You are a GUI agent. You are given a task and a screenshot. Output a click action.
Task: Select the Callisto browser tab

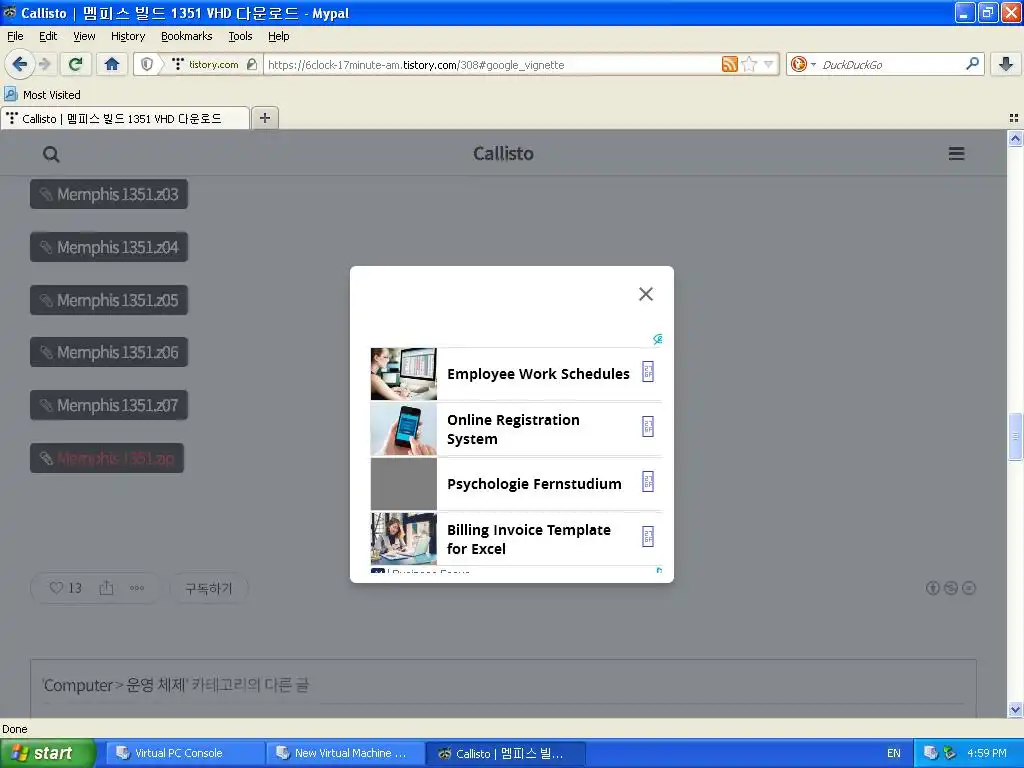pos(125,118)
